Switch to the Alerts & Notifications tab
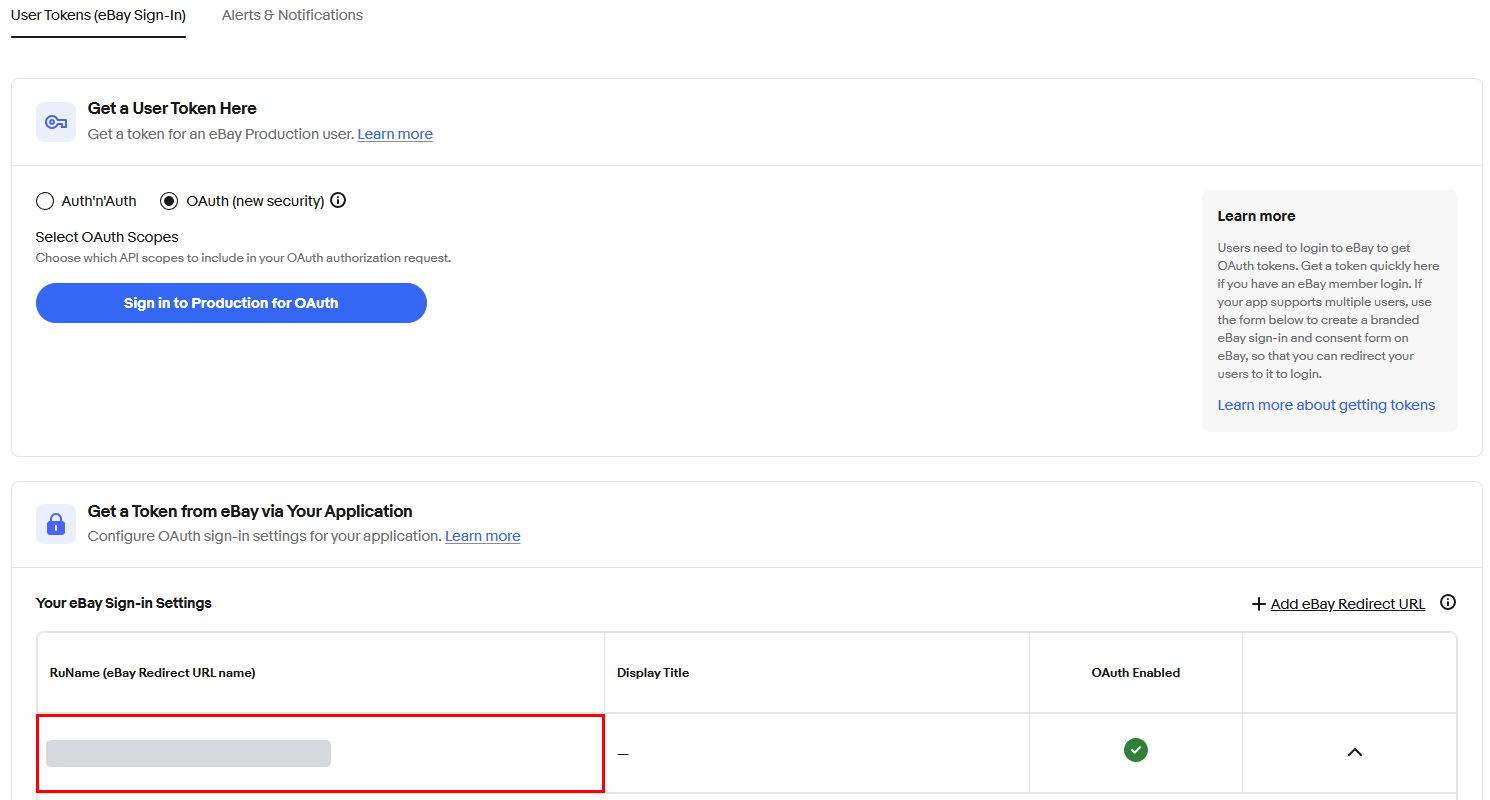Image resolution: width=1490 pixels, height=800 pixels. [x=292, y=15]
